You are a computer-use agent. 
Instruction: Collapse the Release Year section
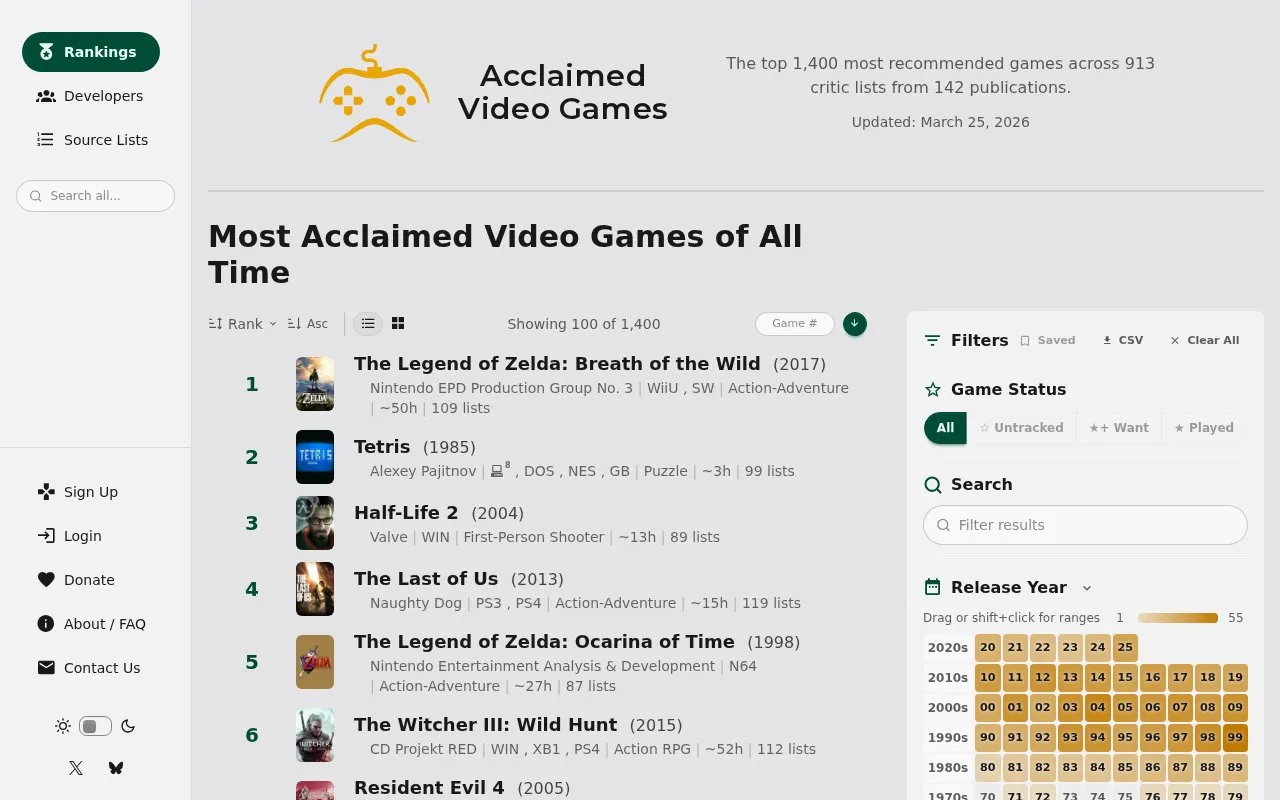1087,588
